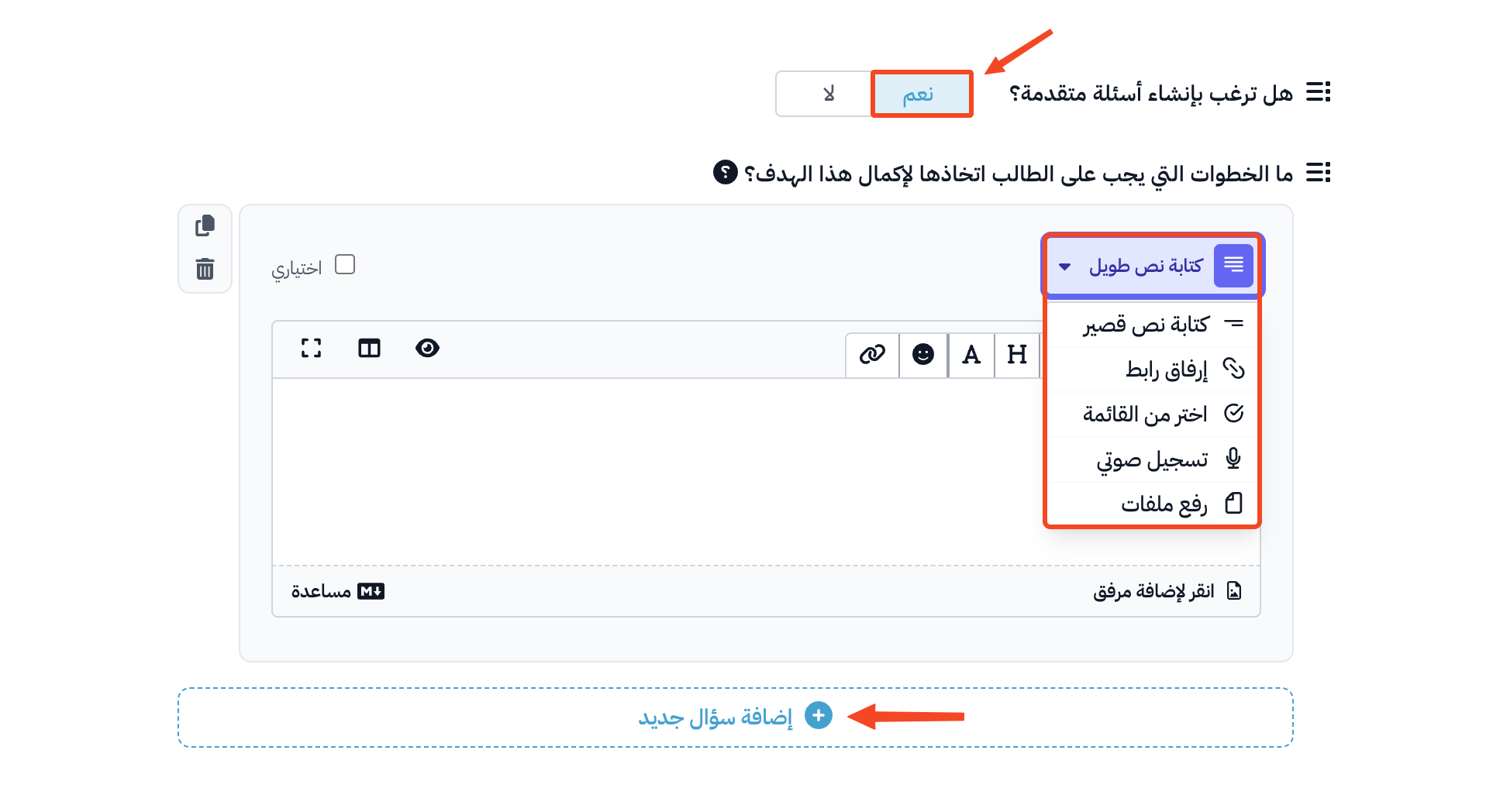
Task: Open the emoji picker
Action: 923,355
